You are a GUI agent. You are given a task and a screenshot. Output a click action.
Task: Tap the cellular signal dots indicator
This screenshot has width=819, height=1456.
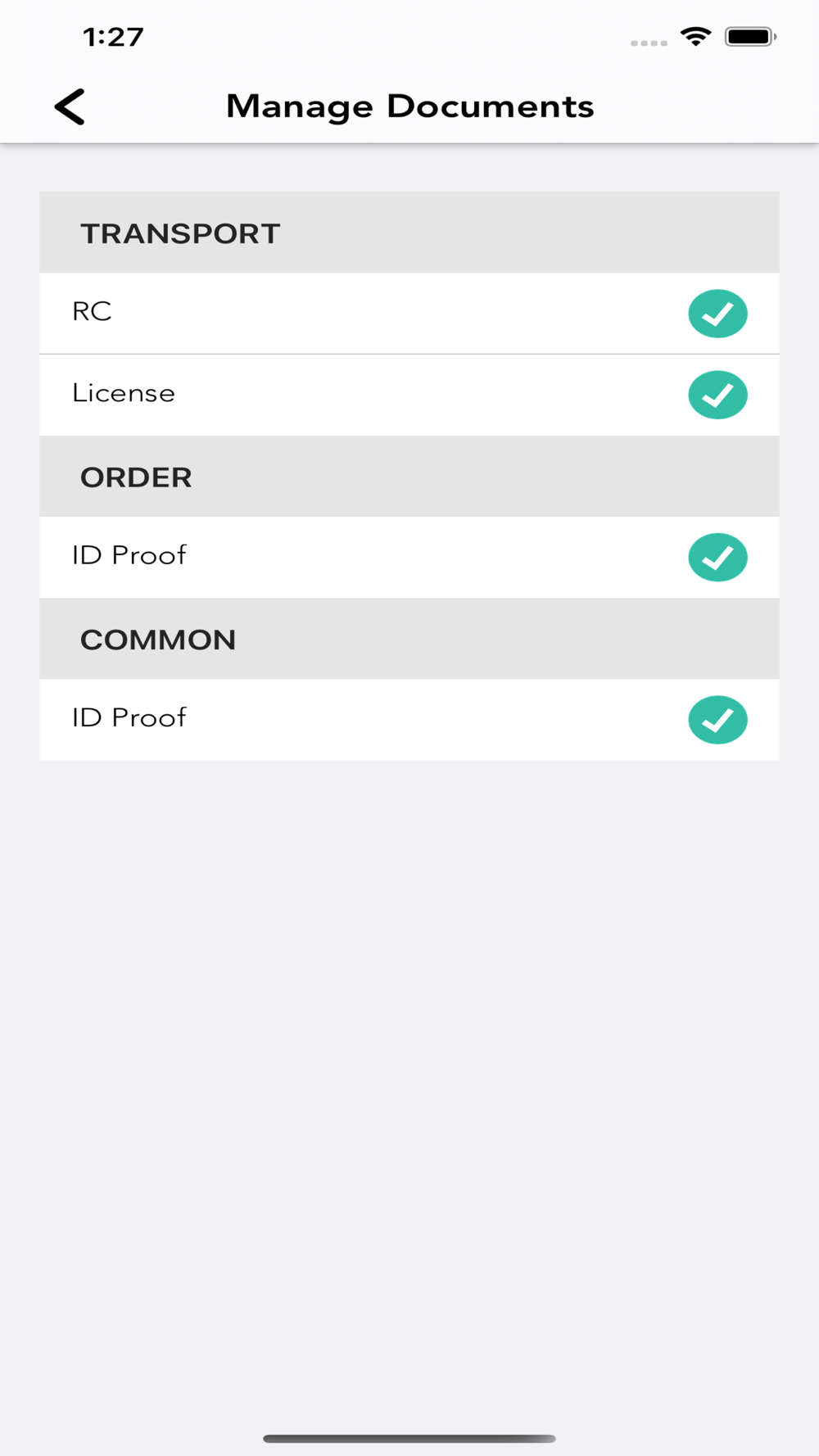coord(649,43)
